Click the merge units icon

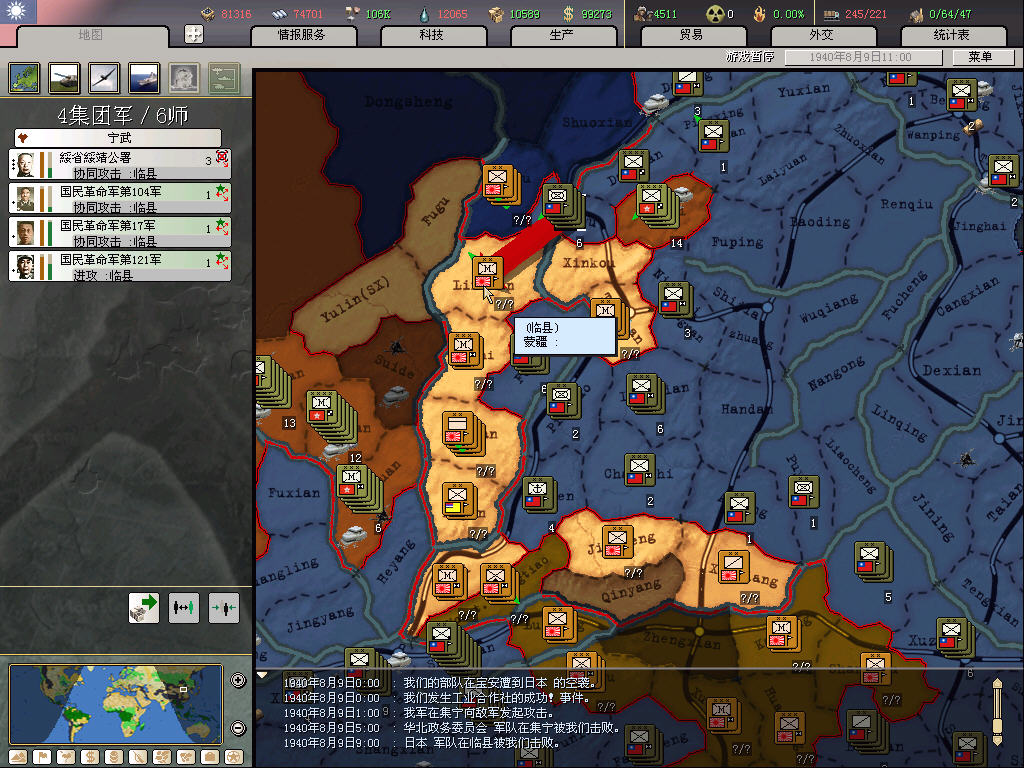click(223, 607)
